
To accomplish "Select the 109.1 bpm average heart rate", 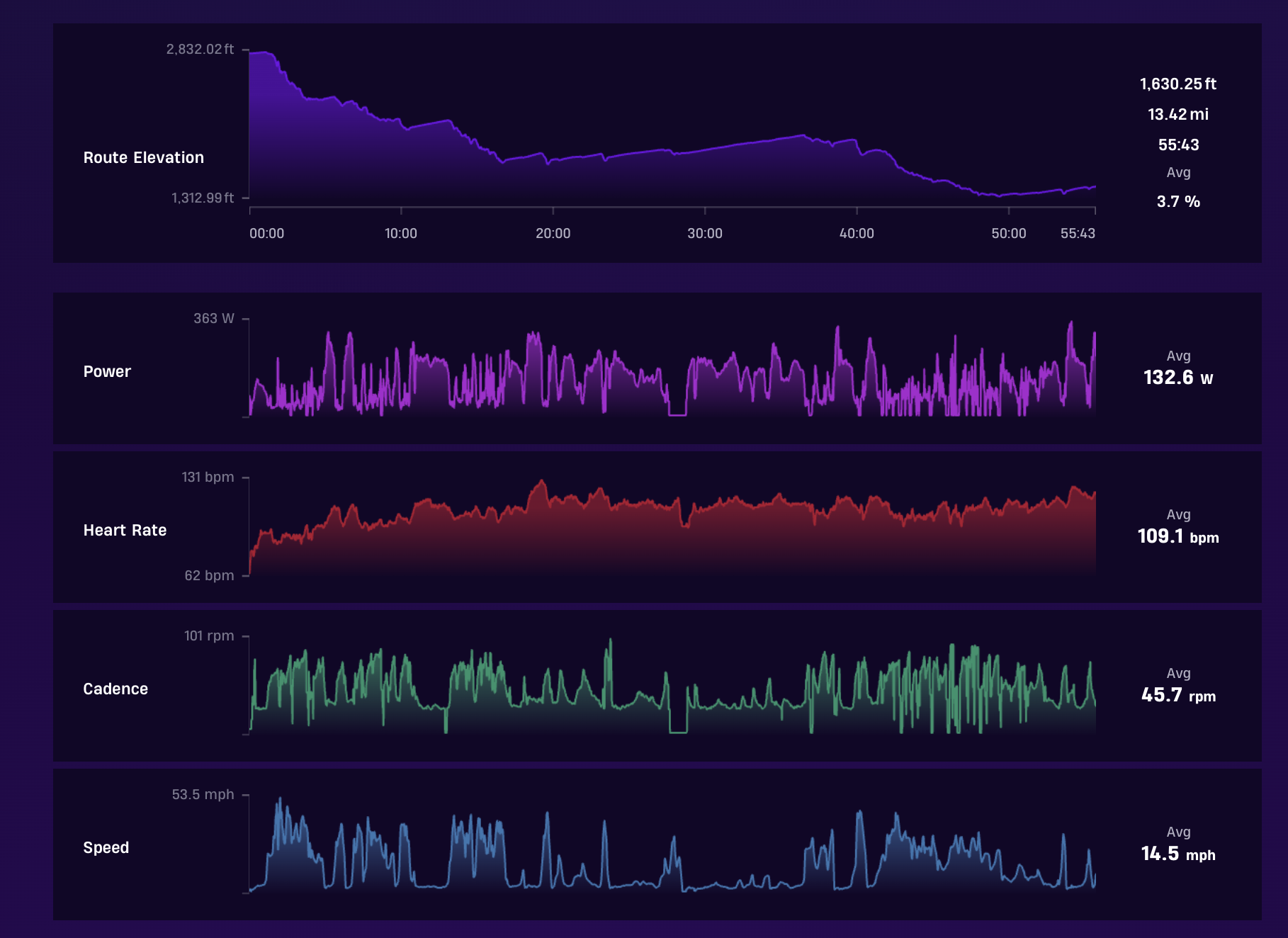I will [x=1178, y=536].
